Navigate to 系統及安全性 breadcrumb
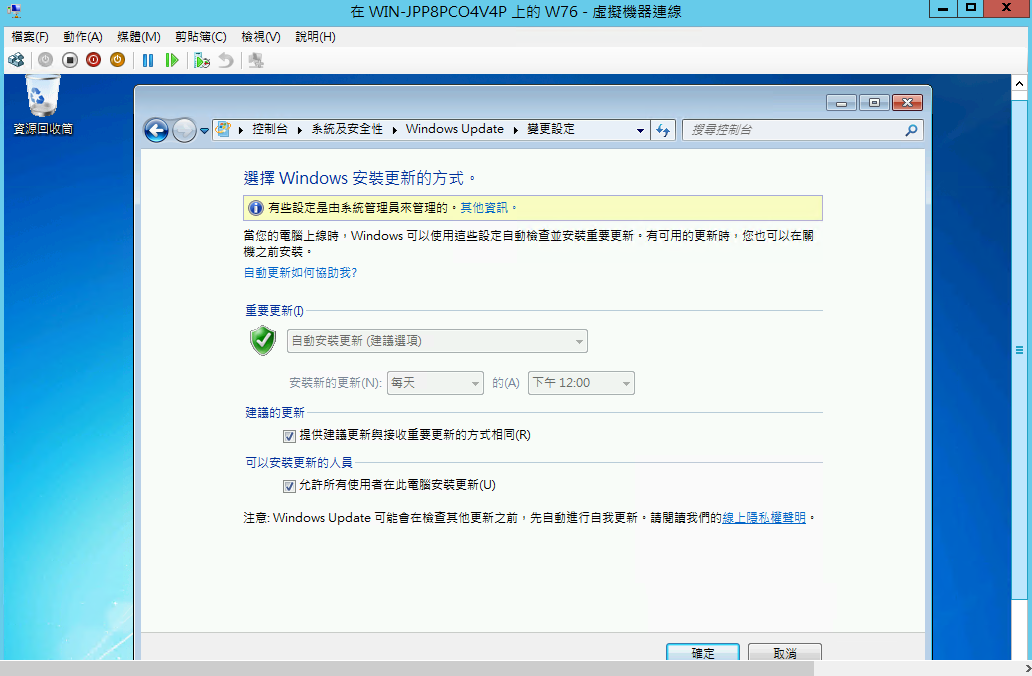 pos(347,129)
